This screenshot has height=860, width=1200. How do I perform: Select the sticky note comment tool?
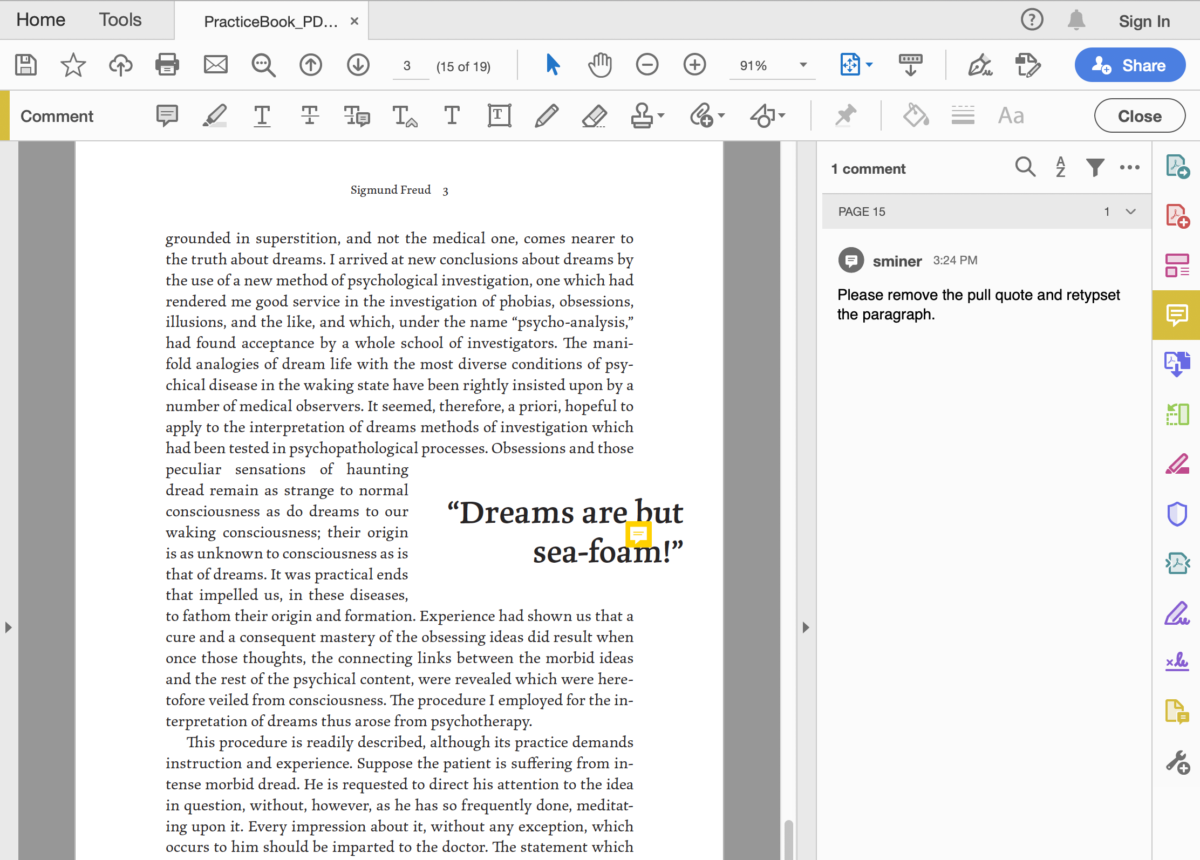pos(167,115)
